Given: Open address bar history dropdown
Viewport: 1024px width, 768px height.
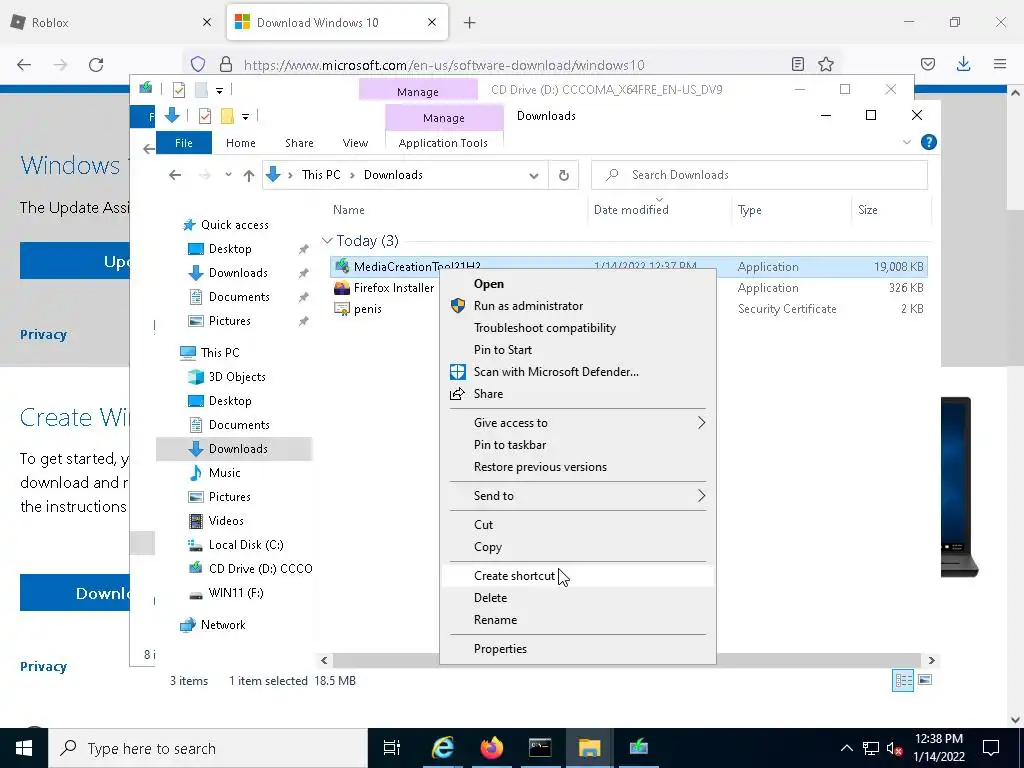Looking at the screenshot, I should (x=534, y=175).
